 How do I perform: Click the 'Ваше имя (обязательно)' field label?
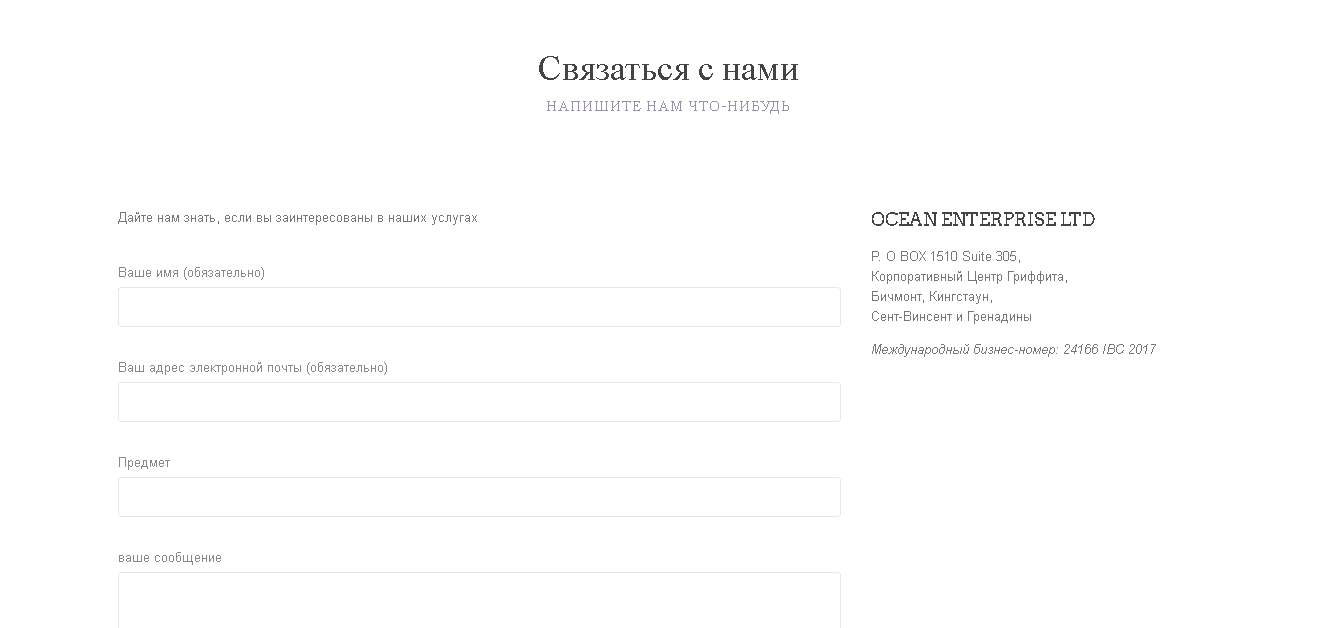191,271
